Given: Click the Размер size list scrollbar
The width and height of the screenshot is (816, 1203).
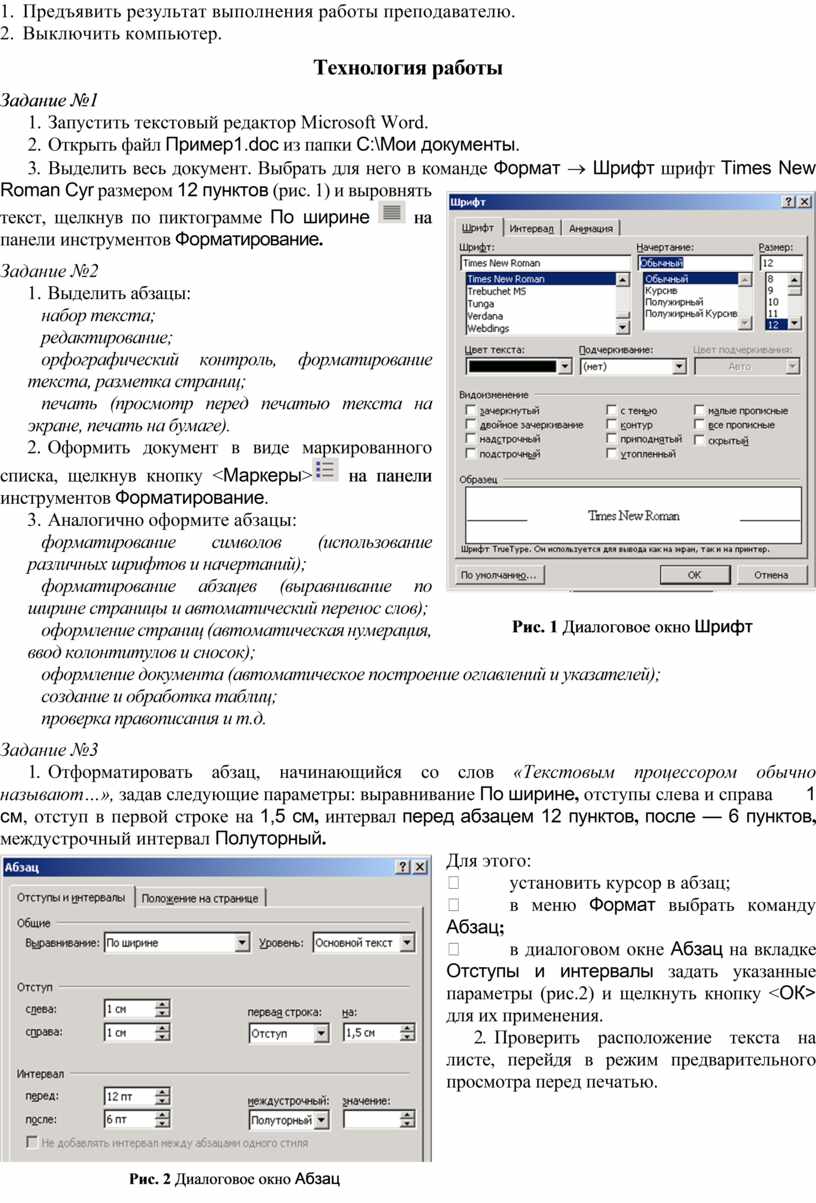Looking at the screenshot, I should coord(795,301).
